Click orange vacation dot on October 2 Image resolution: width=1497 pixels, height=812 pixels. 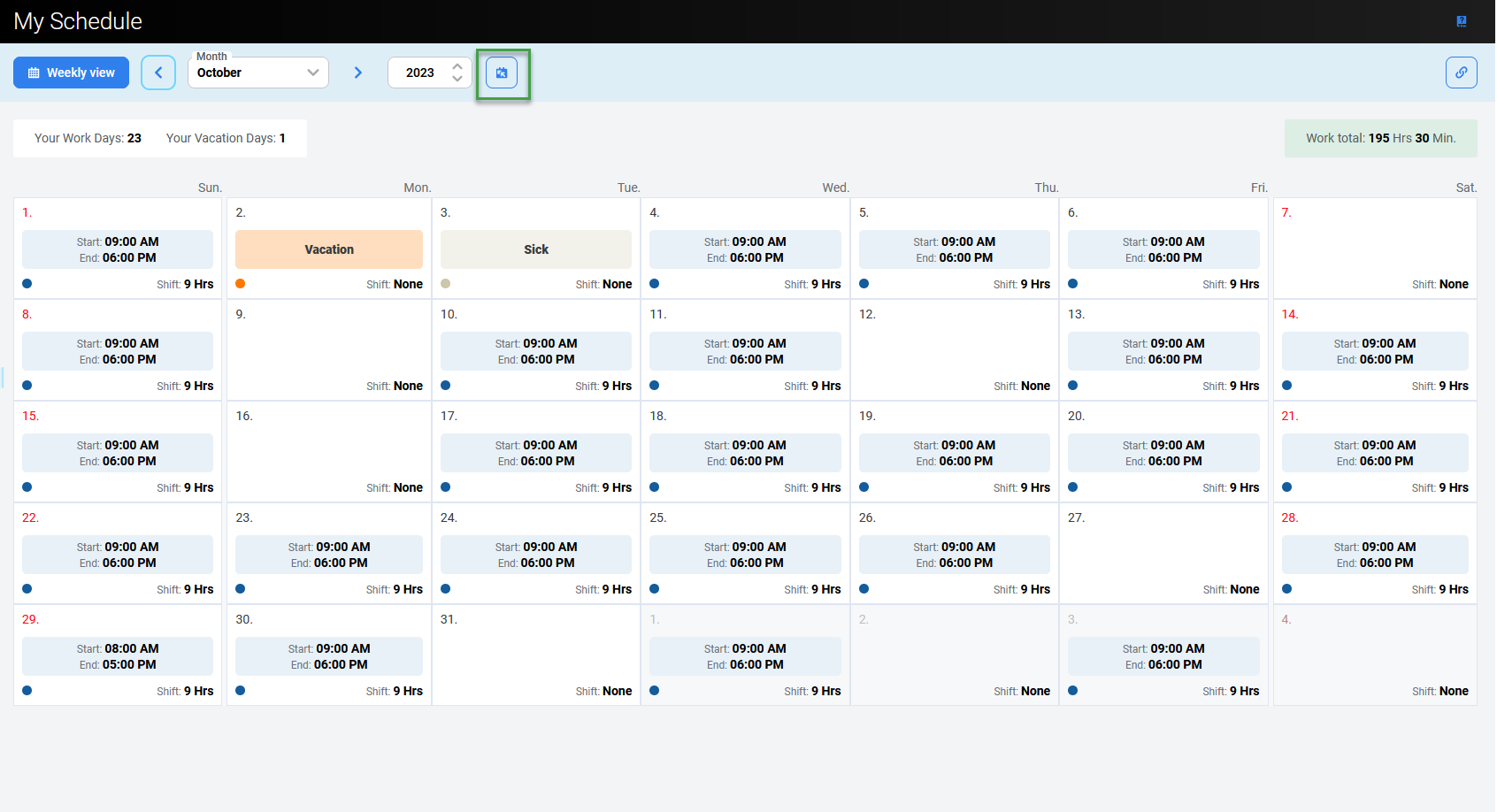click(241, 284)
